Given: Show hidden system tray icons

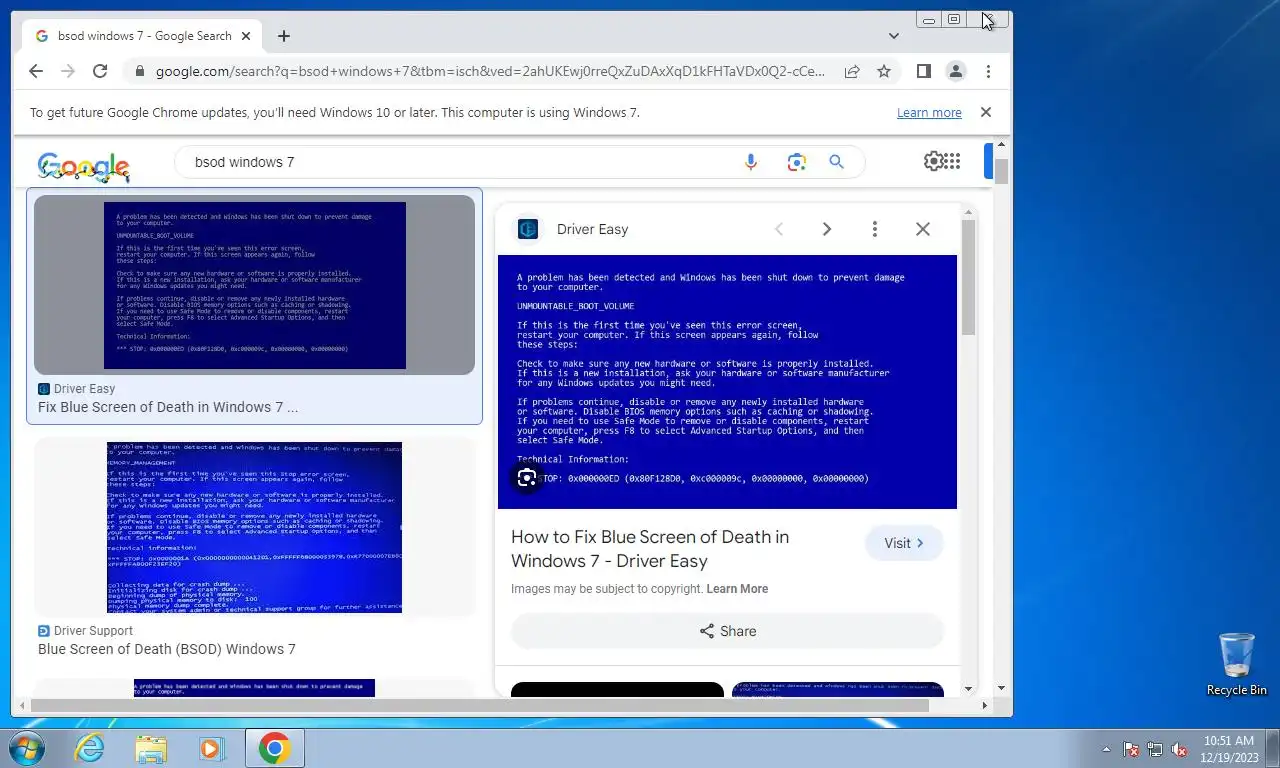Looking at the screenshot, I should [1106, 749].
